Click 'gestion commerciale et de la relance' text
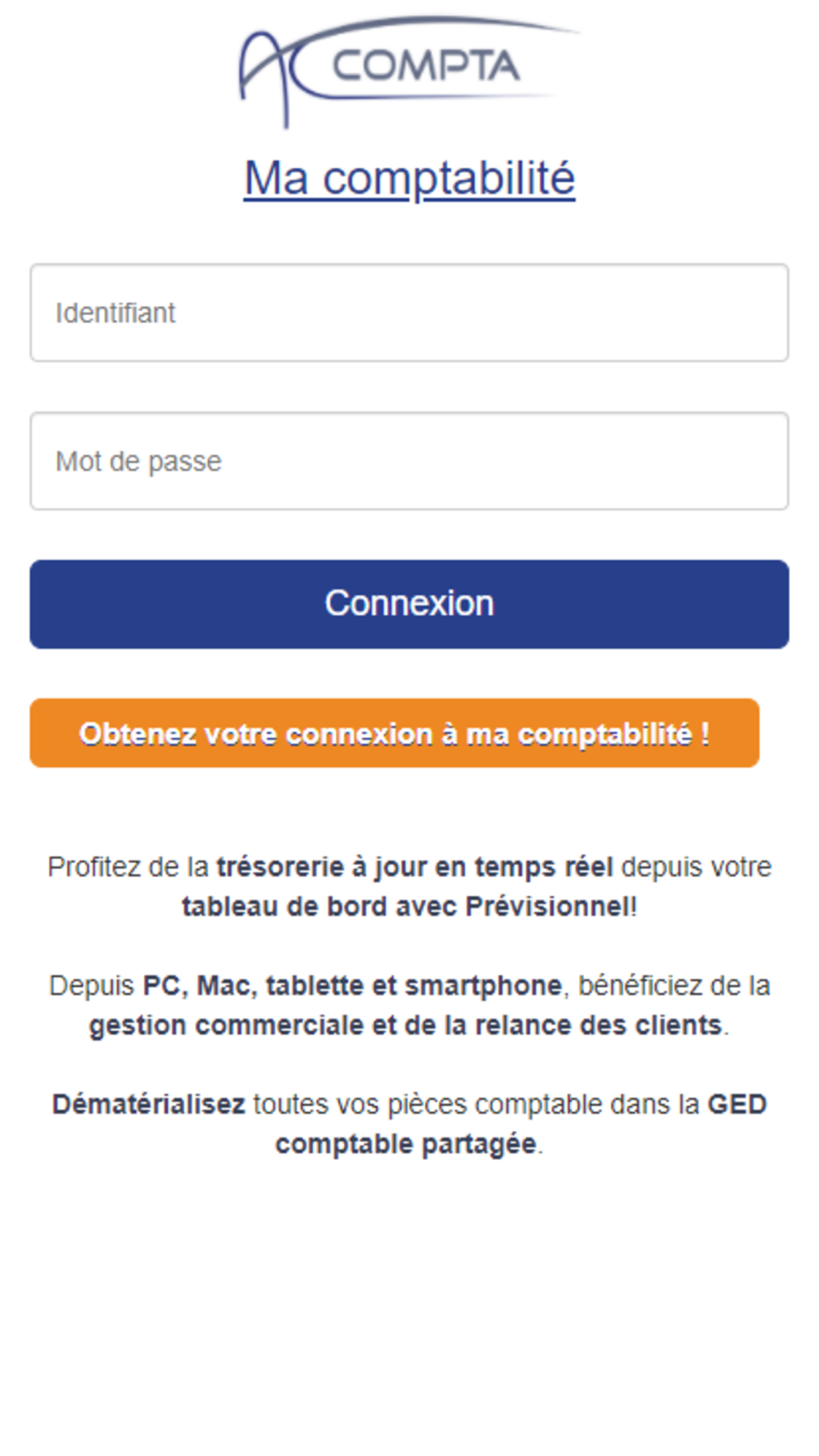819x1456 pixels. pos(405,1025)
